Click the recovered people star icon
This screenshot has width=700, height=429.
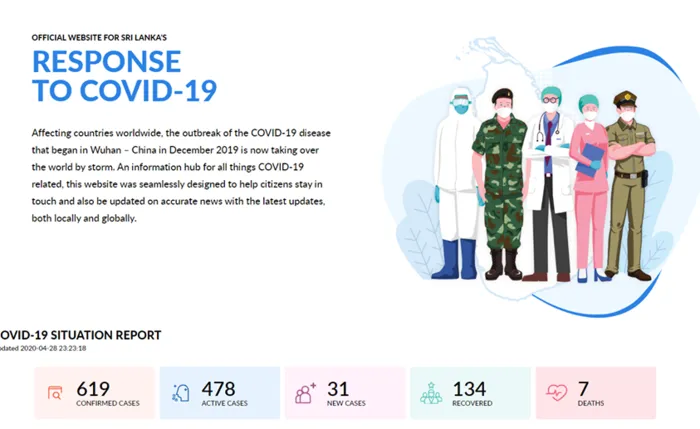point(431,393)
